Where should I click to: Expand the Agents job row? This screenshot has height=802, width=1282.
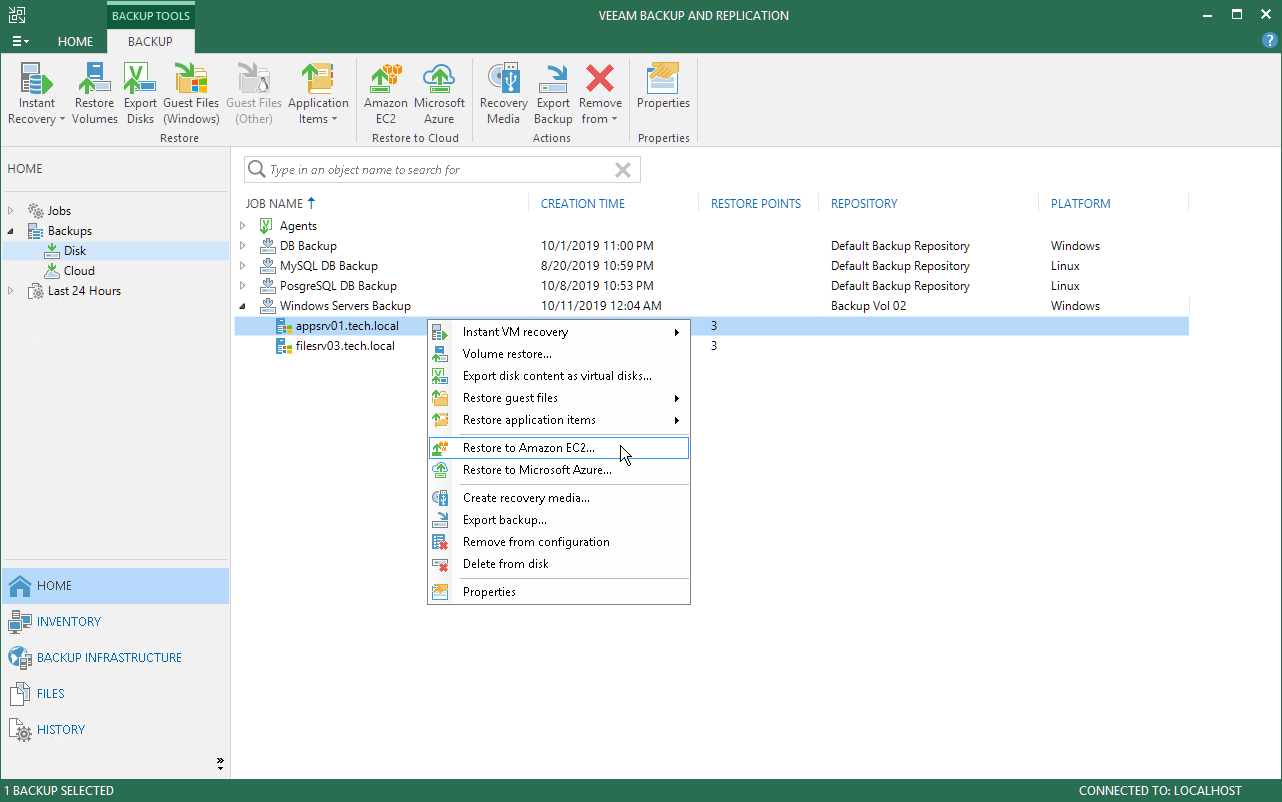pyautogui.click(x=242, y=226)
